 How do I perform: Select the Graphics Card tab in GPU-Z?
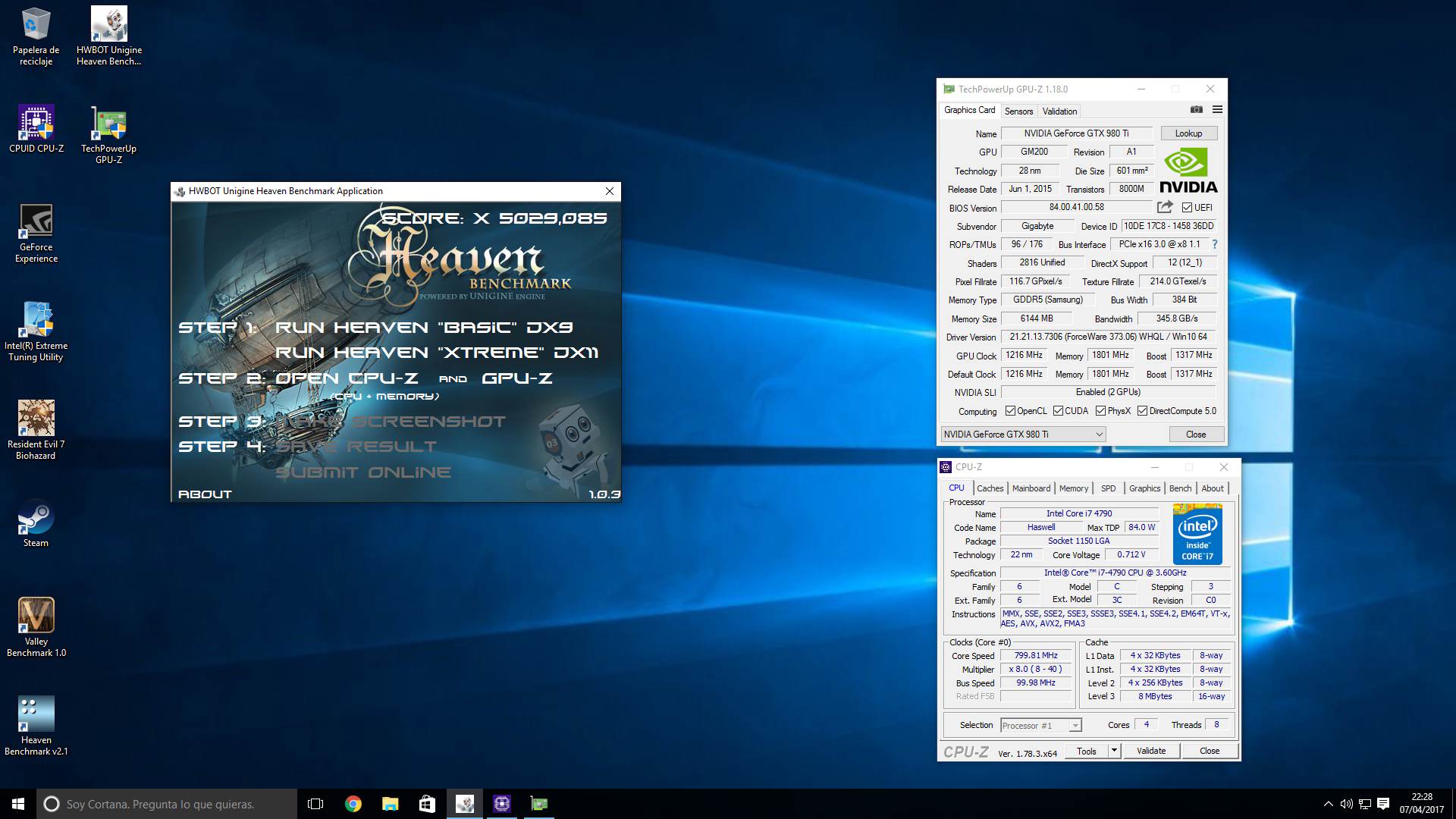[x=969, y=110]
